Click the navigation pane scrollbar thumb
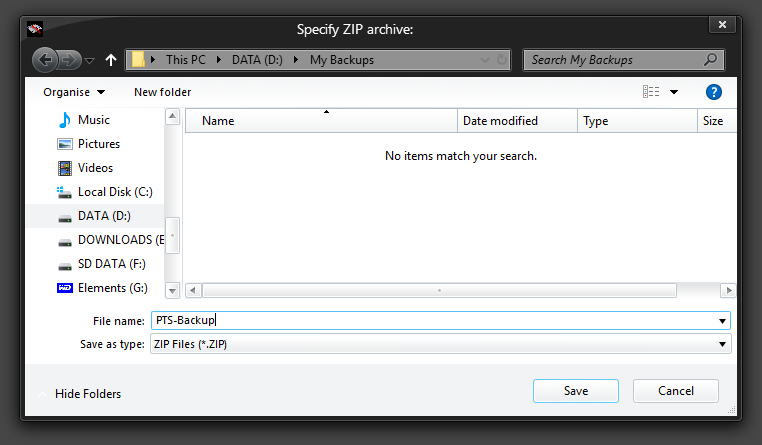Viewport: 762px width, 445px height. (x=172, y=236)
